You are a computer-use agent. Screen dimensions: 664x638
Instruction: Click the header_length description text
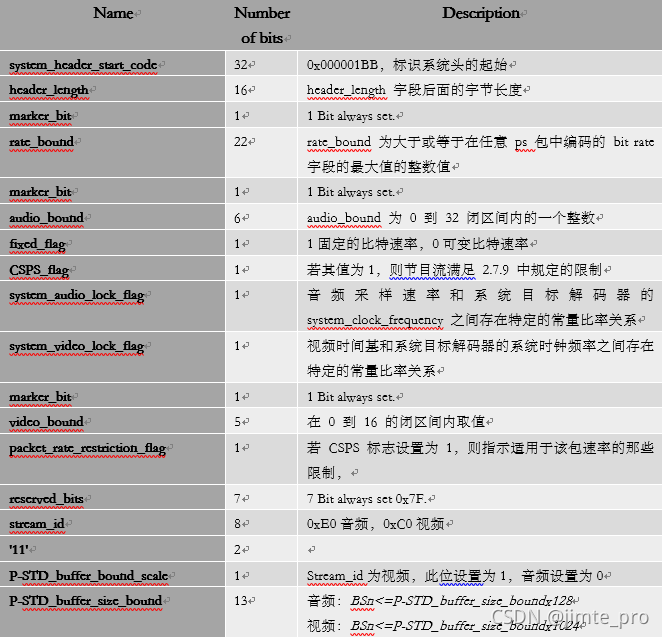[x=414, y=90]
